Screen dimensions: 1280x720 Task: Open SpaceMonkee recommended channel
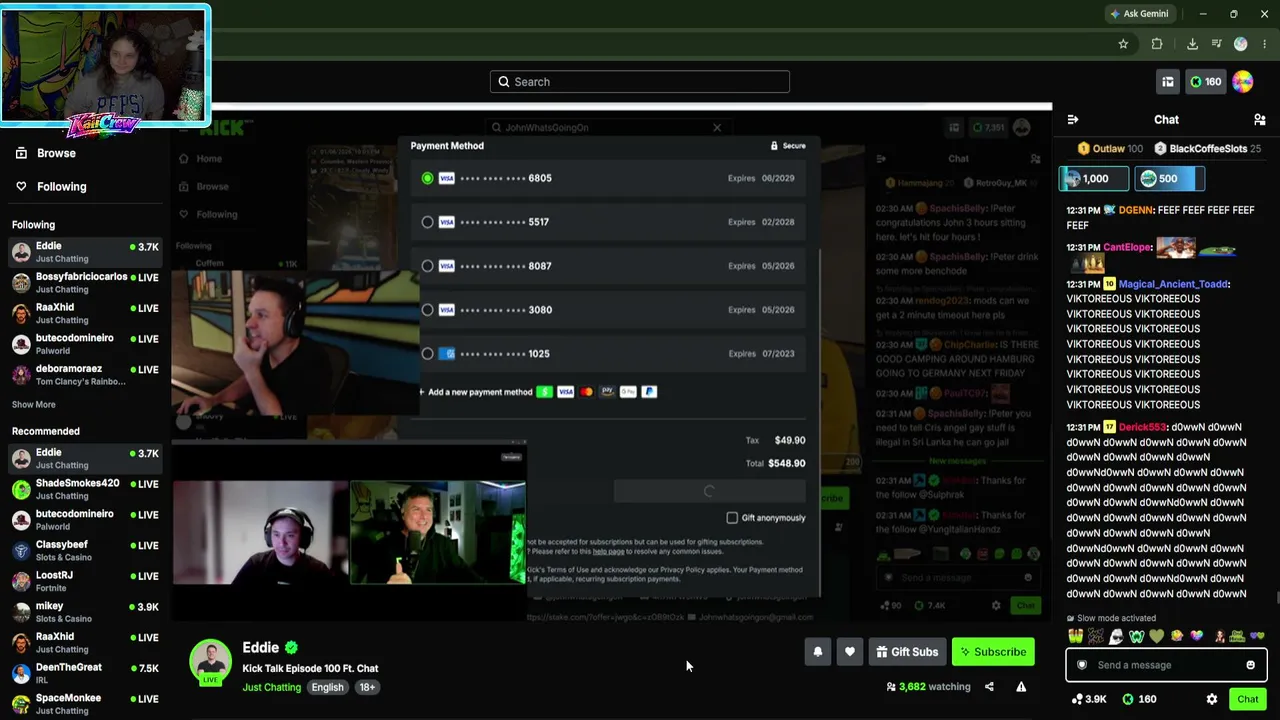click(x=85, y=704)
